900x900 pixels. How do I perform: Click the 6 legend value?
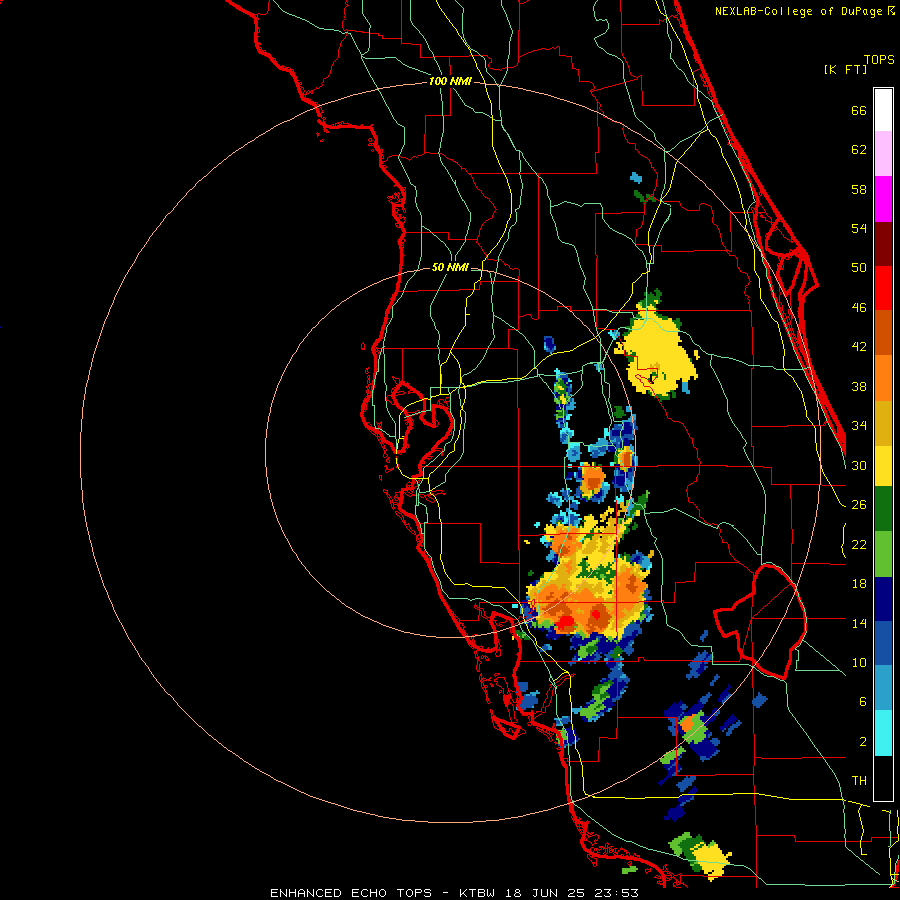pyautogui.click(x=863, y=702)
